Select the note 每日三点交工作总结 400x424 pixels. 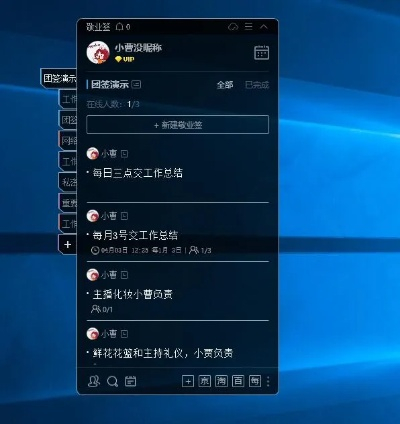[x=138, y=173]
